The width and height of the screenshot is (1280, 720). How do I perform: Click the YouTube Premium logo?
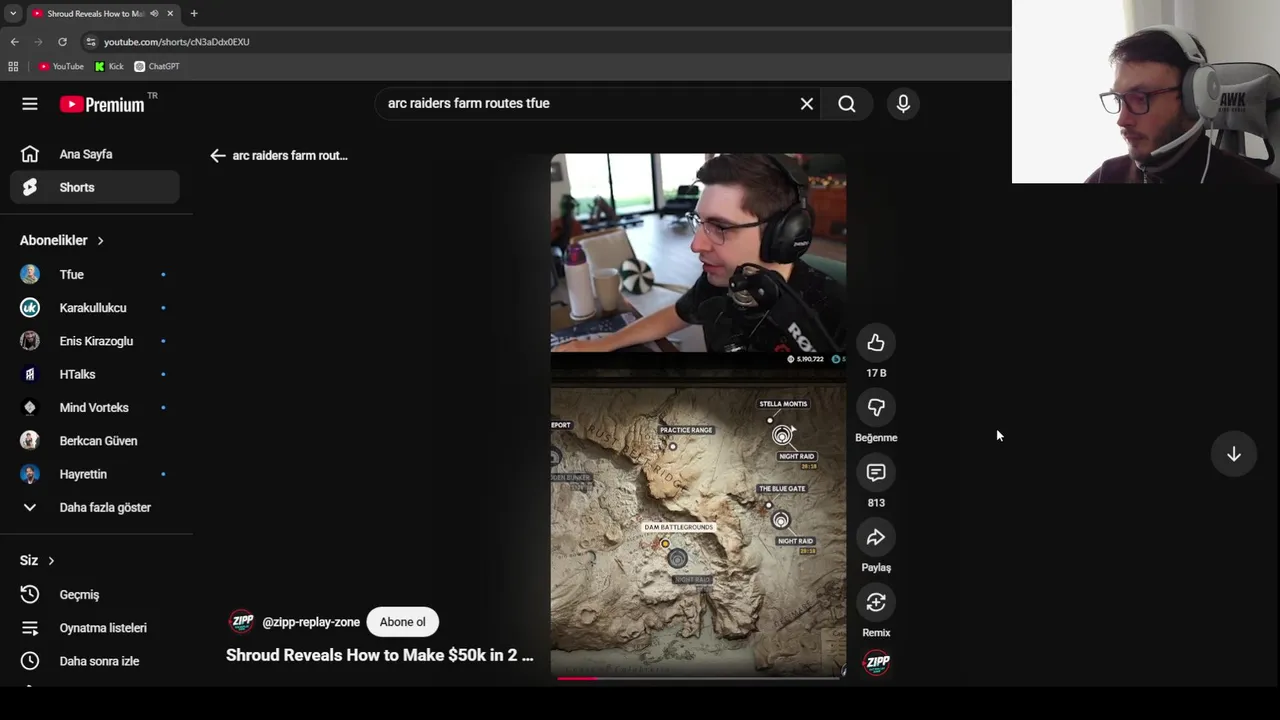tap(102, 104)
